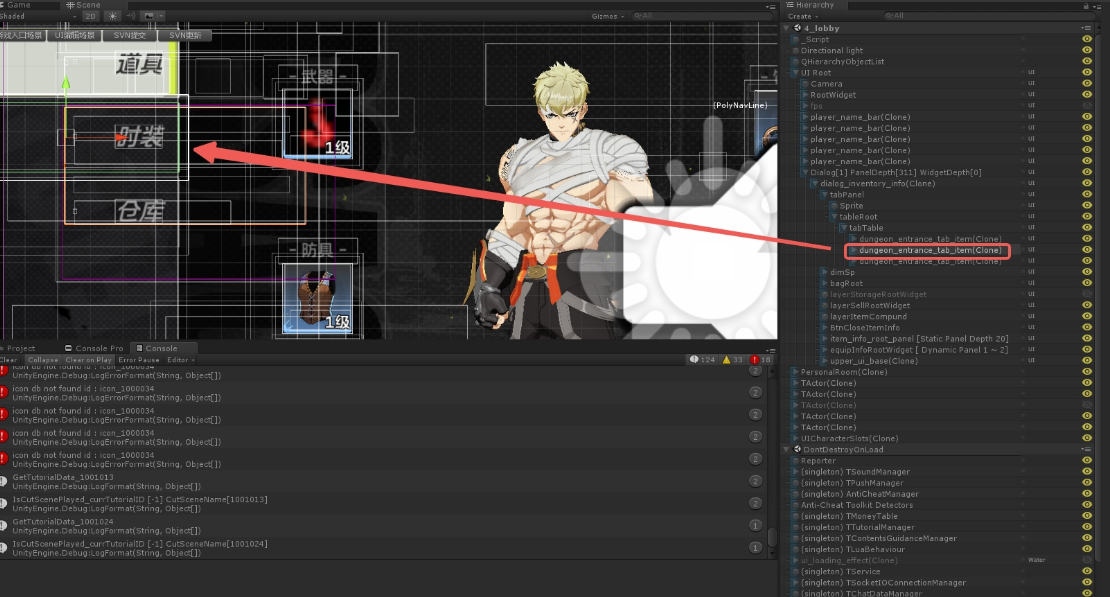The height and width of the screenshot is (597, 1110).
Task: Toggle scene lighting sun icon
Action: [x=113, y=16]
